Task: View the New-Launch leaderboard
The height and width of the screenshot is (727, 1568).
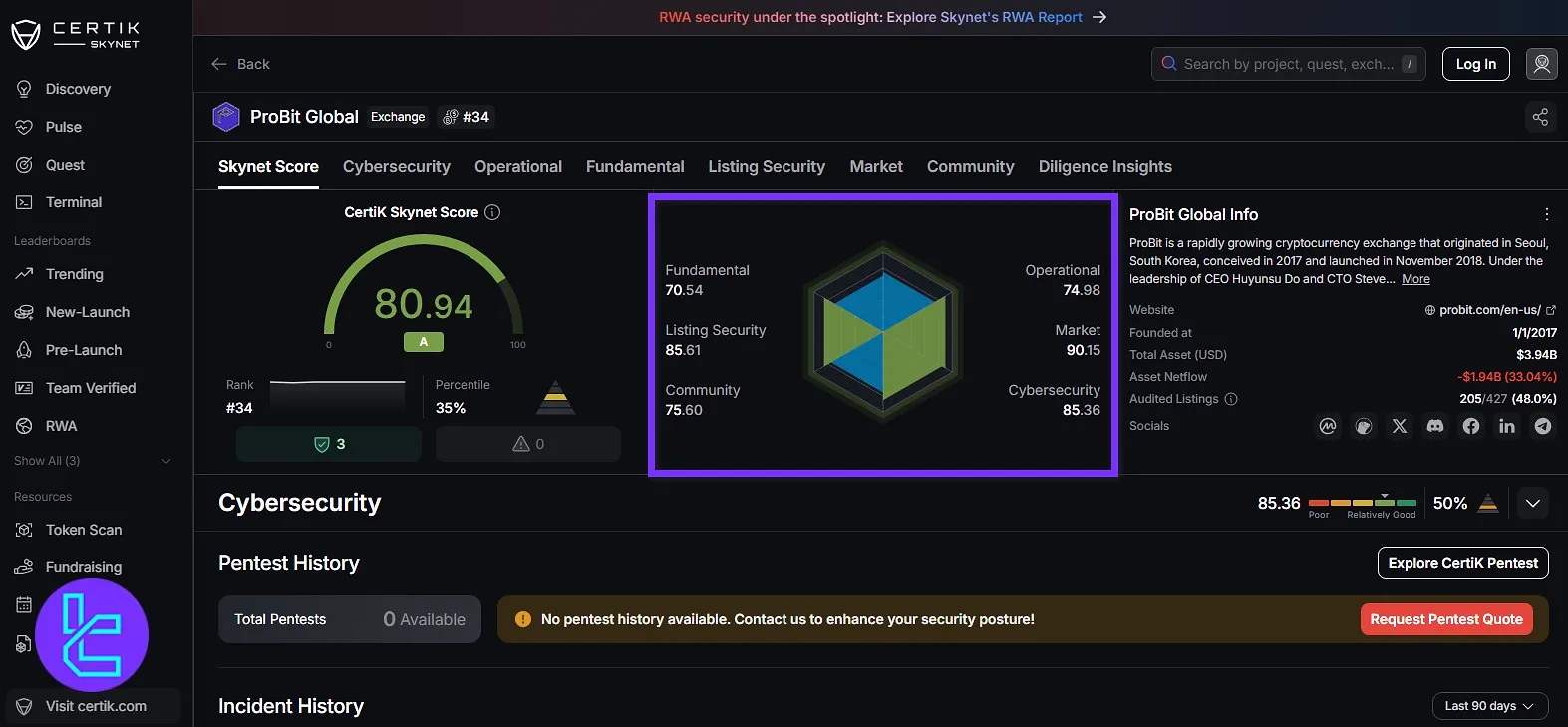Action: [88, 312]
